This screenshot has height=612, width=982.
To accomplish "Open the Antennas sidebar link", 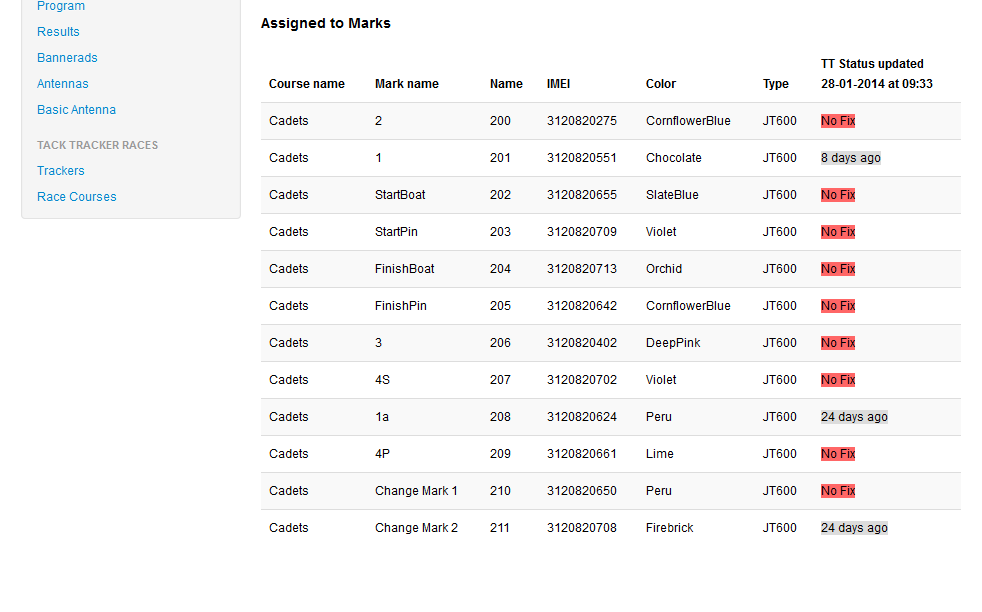I will (x=62, y=84).
